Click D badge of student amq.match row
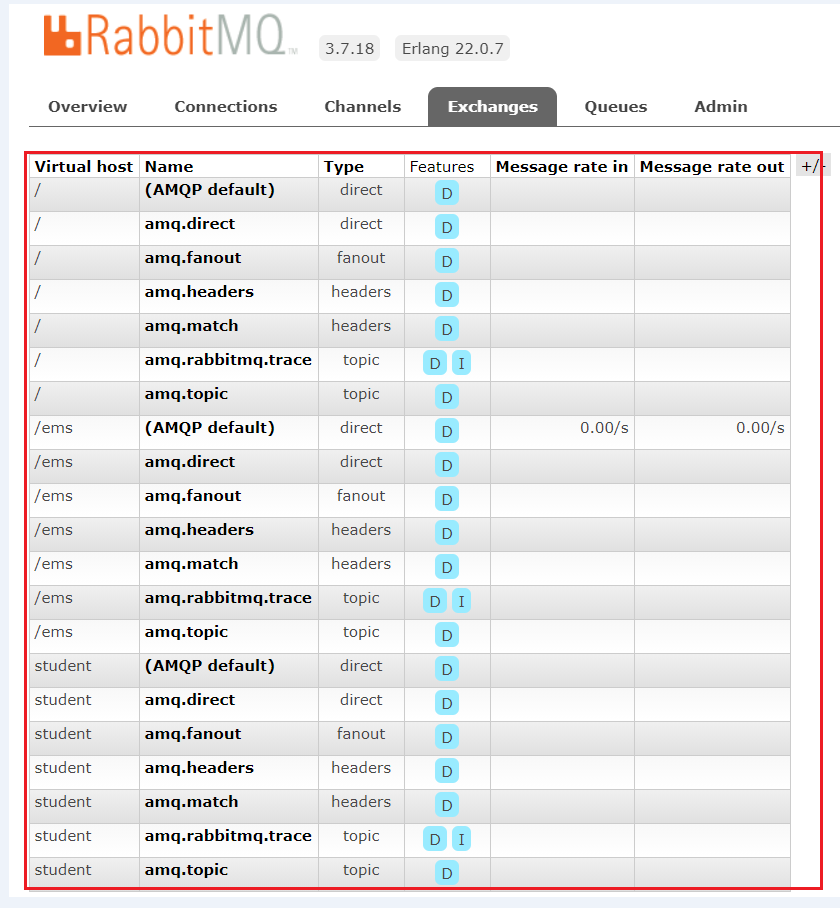The height and width of the screenshot is (908, 840). pos(447,806)
